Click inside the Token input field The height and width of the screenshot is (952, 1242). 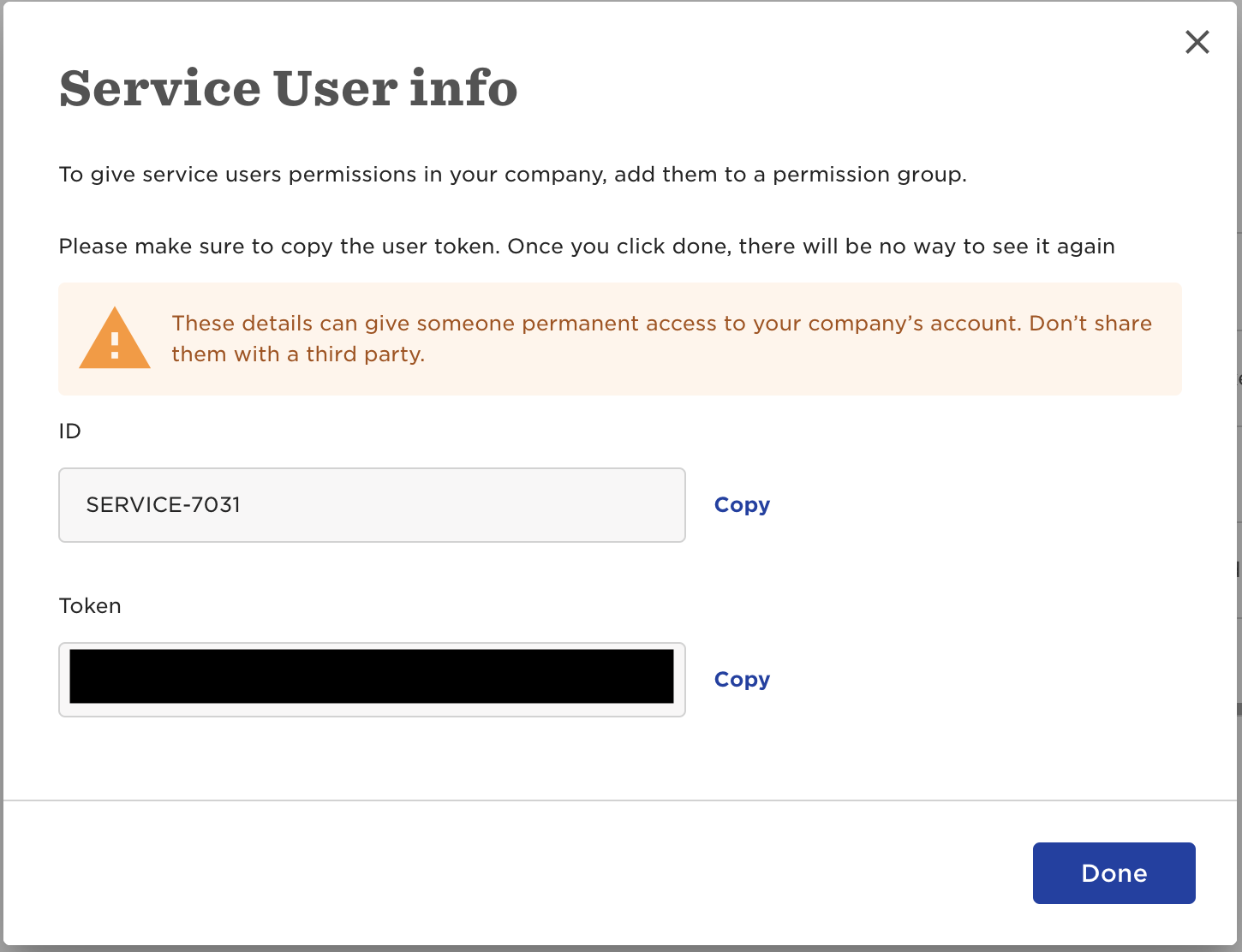[372, 680]
